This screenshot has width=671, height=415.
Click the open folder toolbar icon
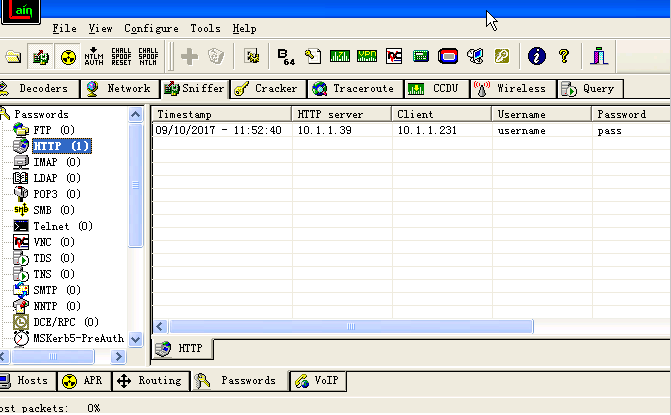click(13, 56)
